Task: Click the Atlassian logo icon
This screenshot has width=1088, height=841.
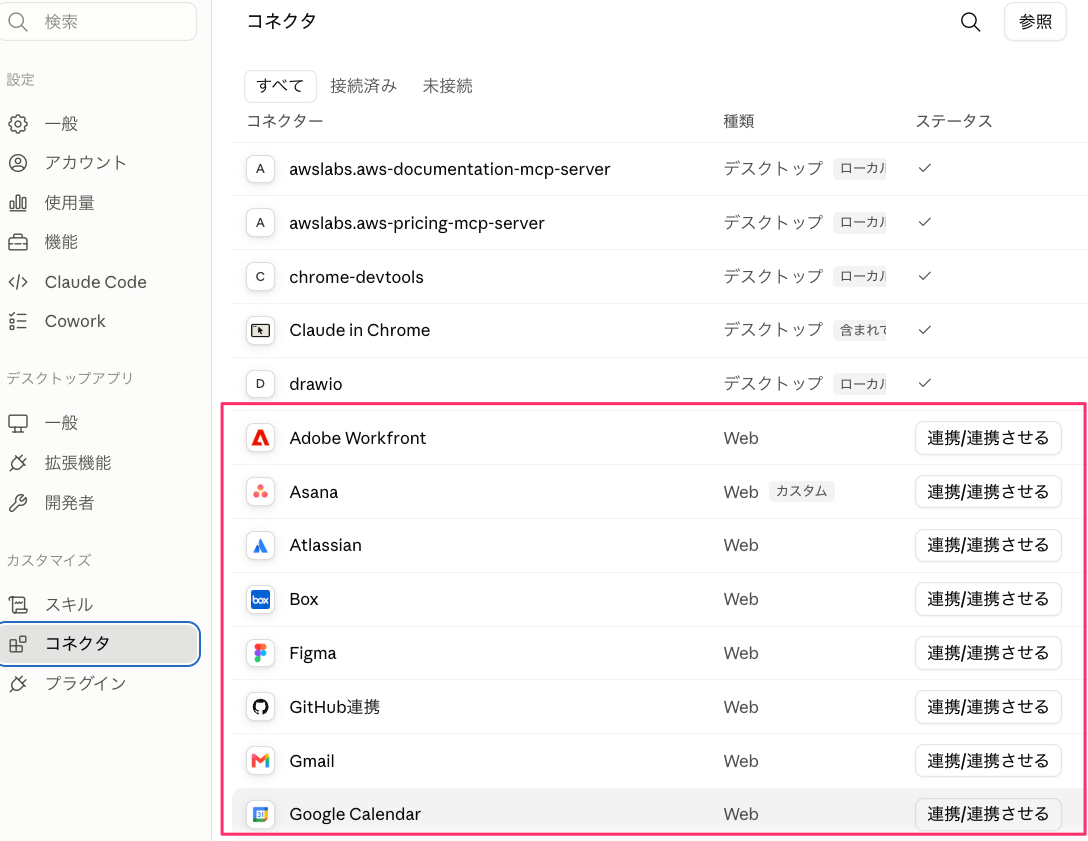Action: click(260, 545)
